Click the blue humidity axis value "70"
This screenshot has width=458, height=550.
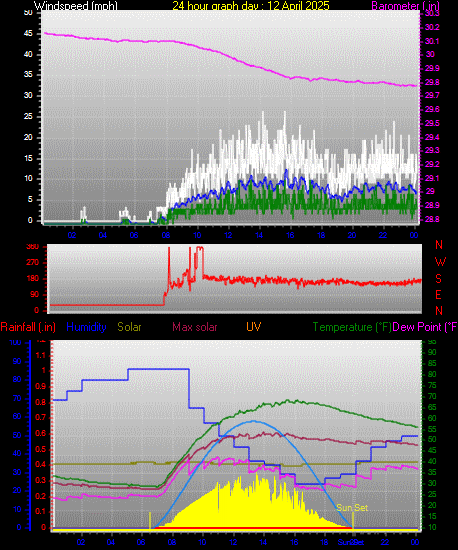pos(17,398)
